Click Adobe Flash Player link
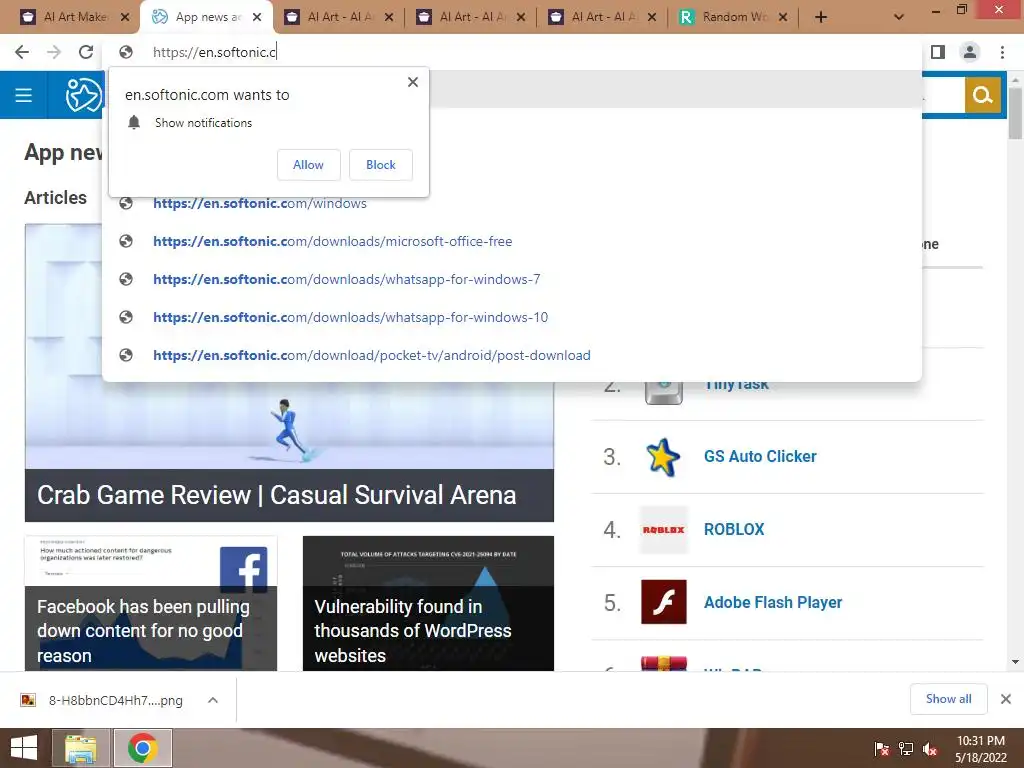 point(773,603)
